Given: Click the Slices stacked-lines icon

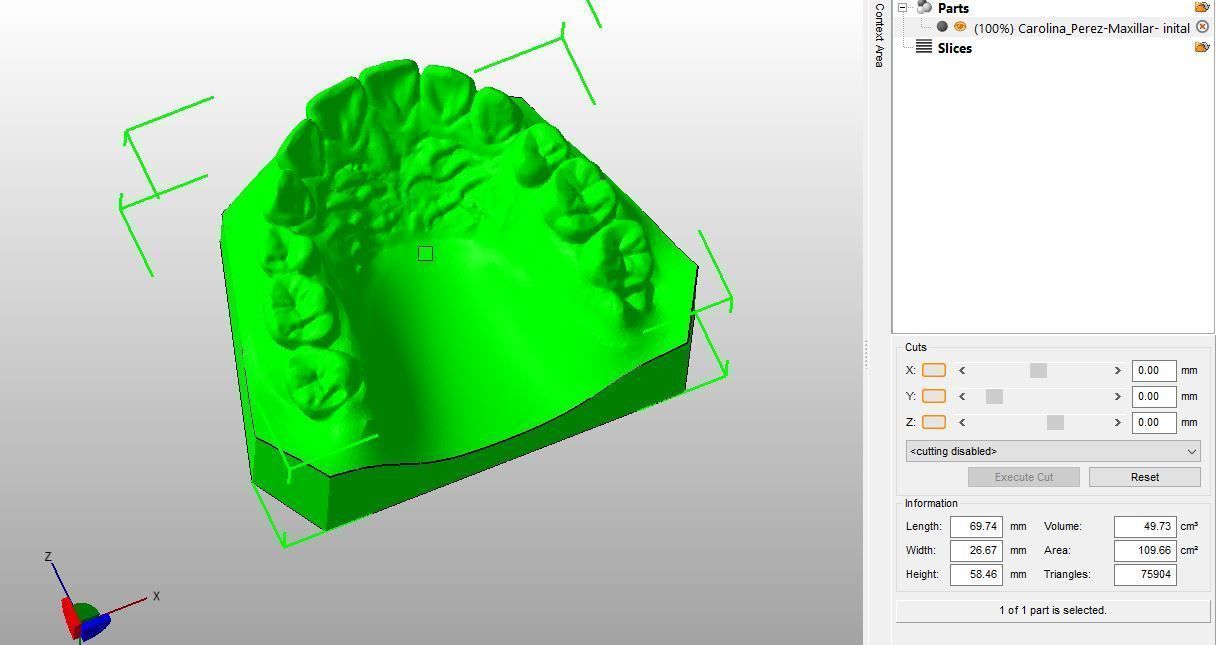Looking at the screenshot, I should click(x=924, y=47).
